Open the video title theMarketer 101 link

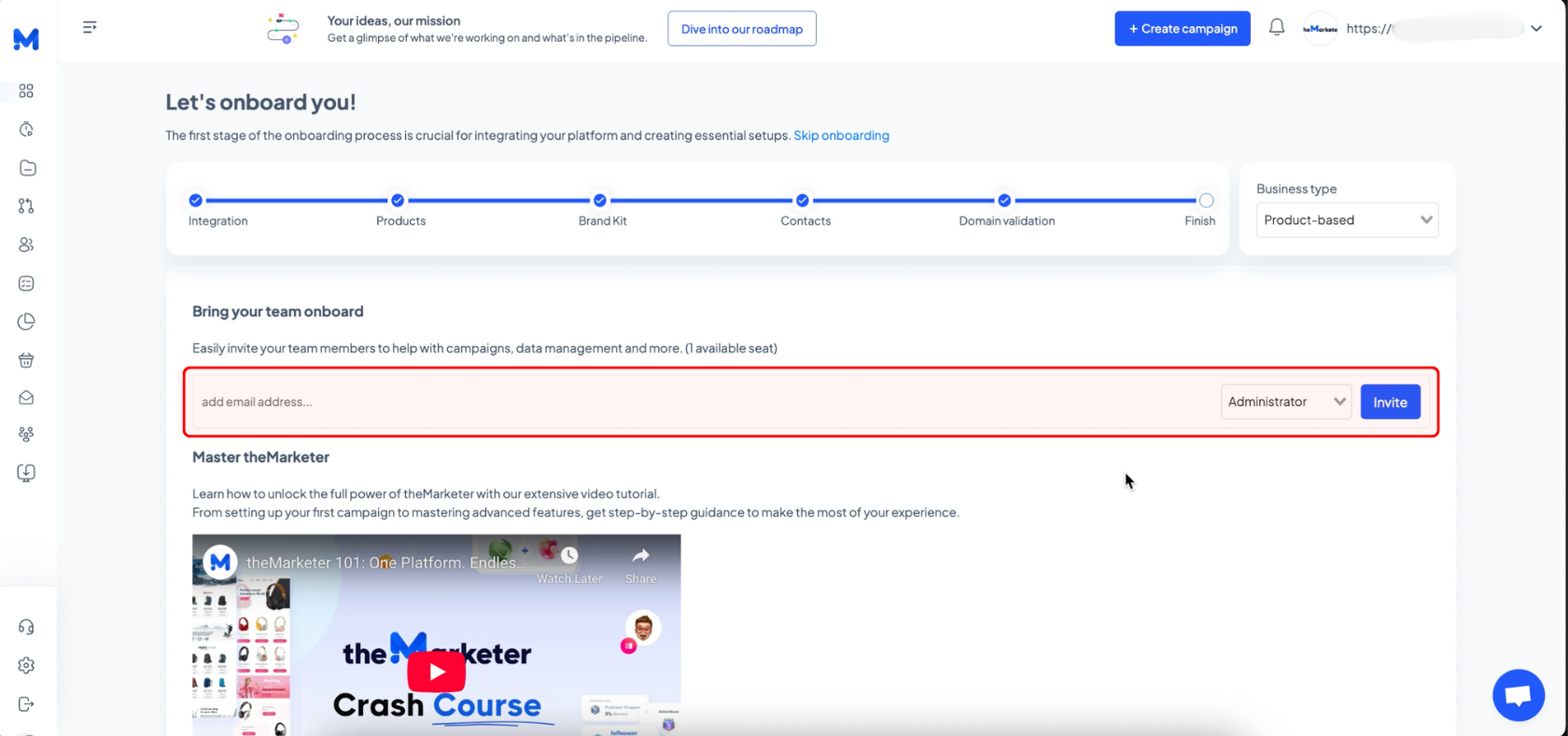coord(386,562)
